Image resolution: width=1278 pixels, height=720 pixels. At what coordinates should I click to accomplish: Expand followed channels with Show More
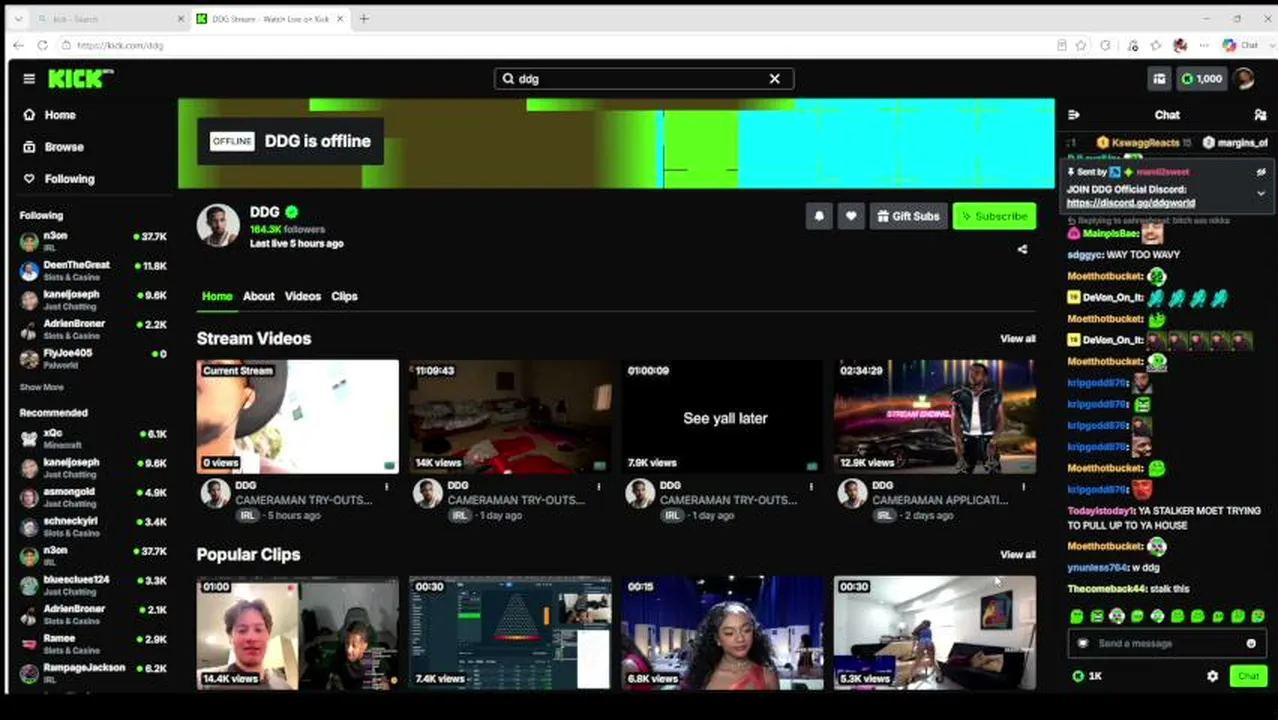coord(41,387)
